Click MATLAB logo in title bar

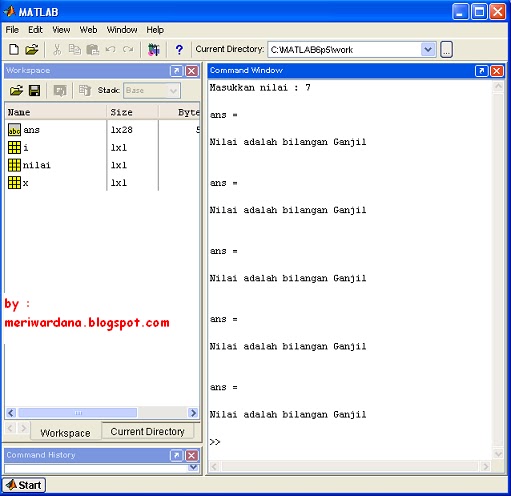[9, 12]
